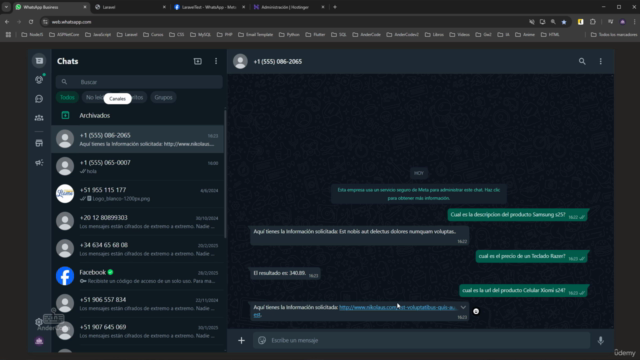Click avatar of +51 955 115 177 chat
This screenshot has width=640, height=360.
(65, 194)
